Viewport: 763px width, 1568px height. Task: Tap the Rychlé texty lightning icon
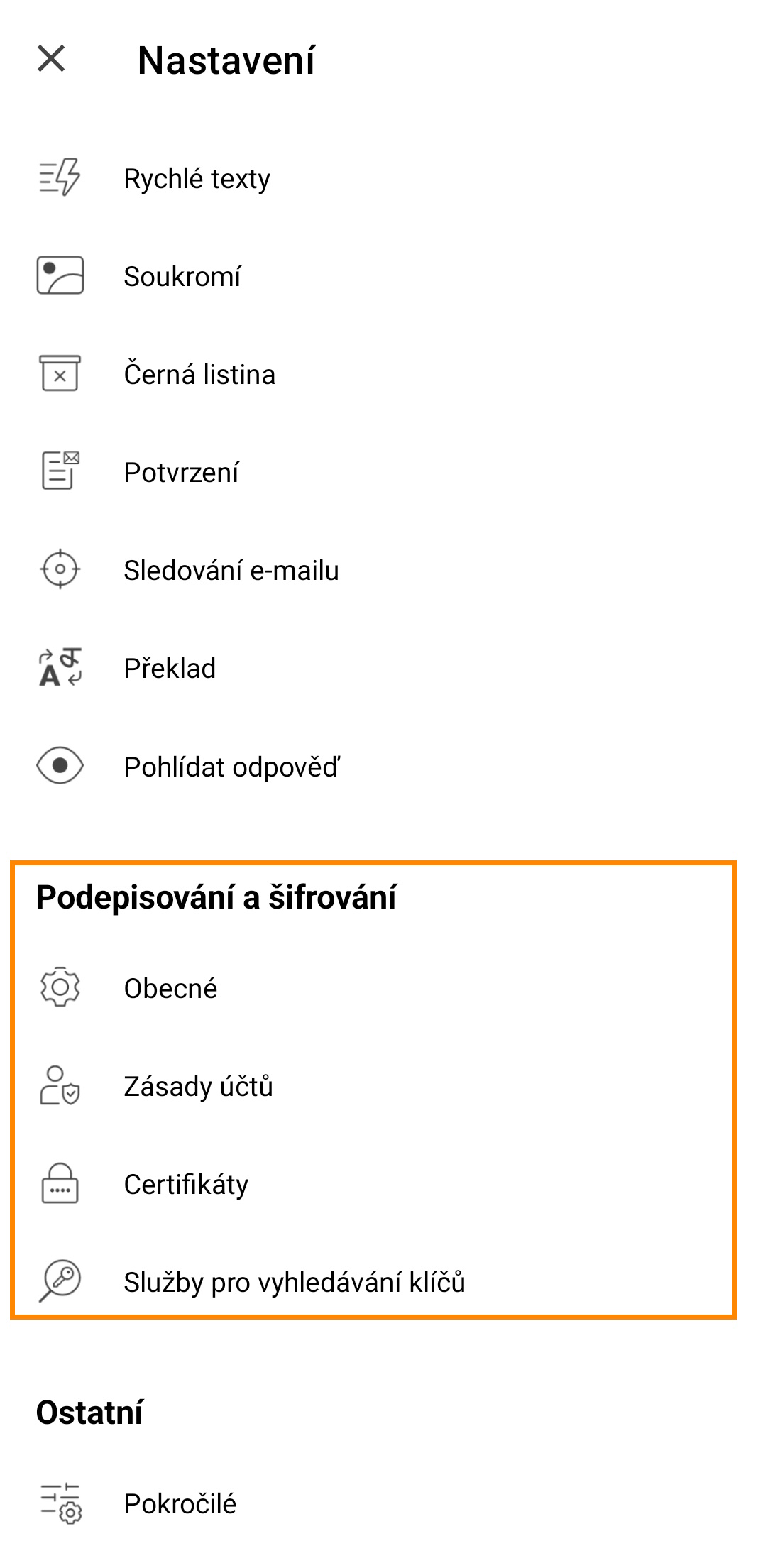point(60,177)
